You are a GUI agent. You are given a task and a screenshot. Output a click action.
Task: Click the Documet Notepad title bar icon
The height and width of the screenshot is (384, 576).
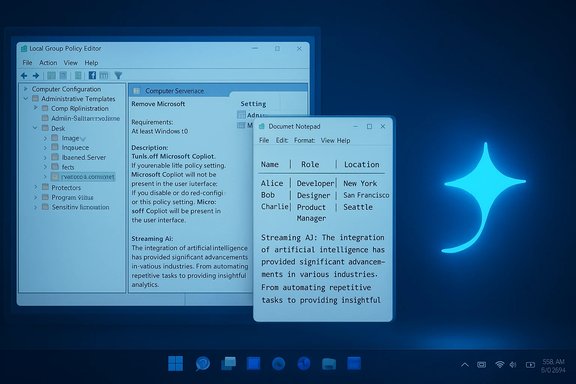262,126
